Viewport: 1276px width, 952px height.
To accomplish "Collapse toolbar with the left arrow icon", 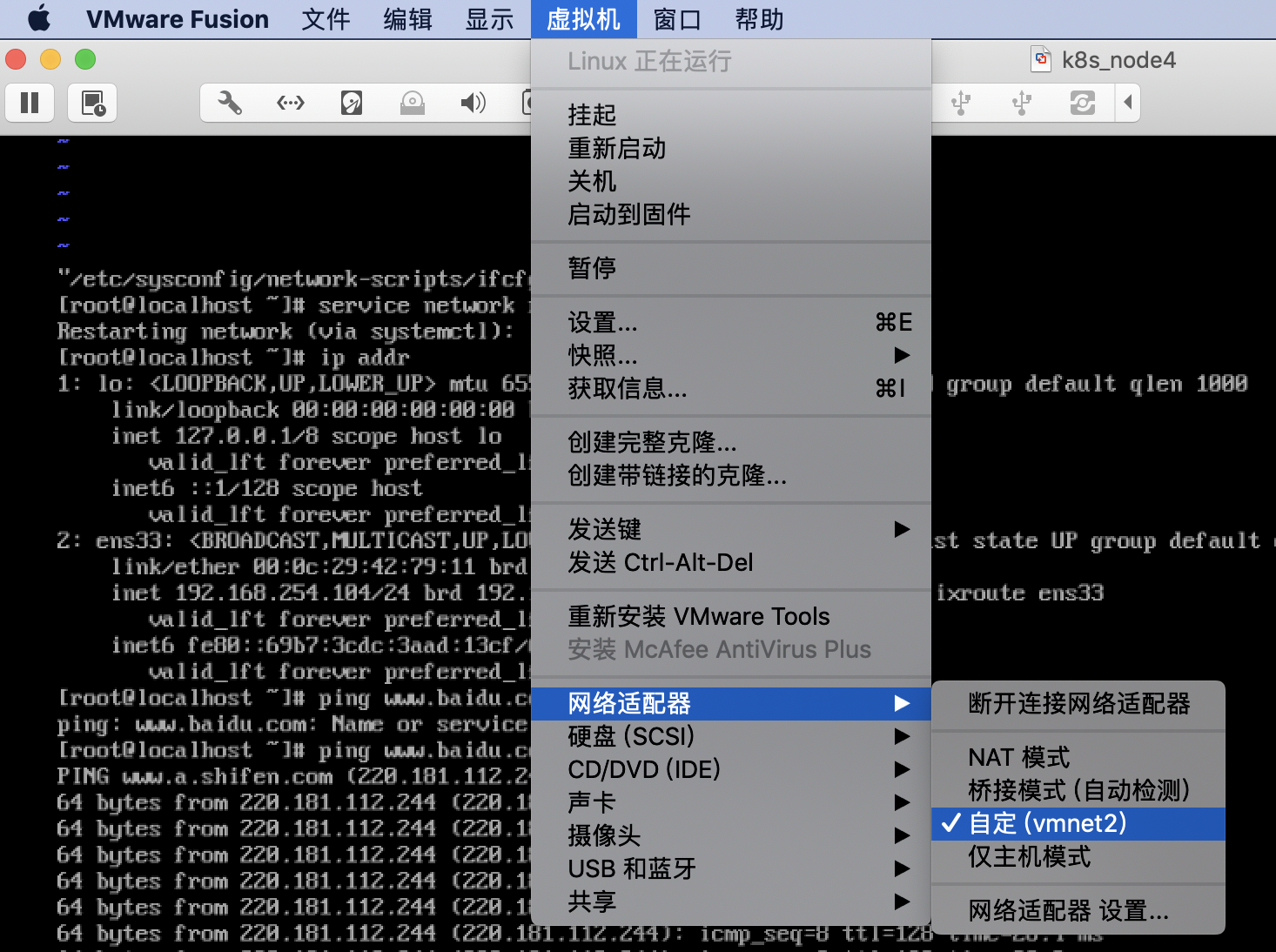I will coord(1128,103).
